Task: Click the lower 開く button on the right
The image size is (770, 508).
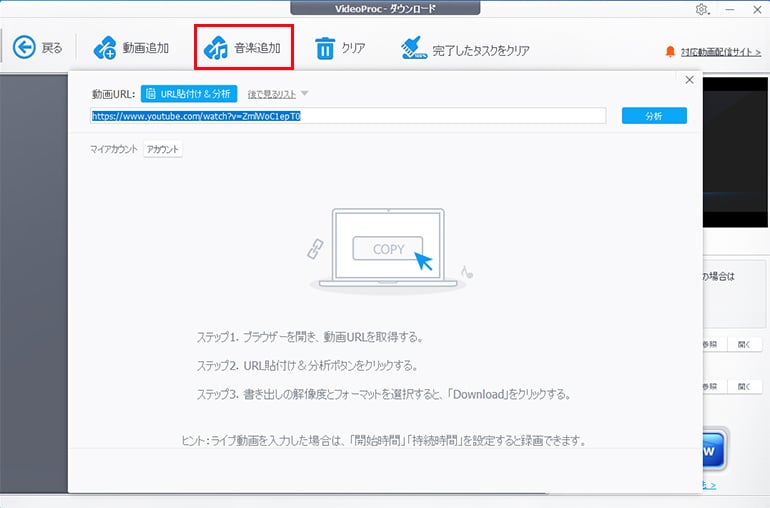Action: click(x=746, y=386)
